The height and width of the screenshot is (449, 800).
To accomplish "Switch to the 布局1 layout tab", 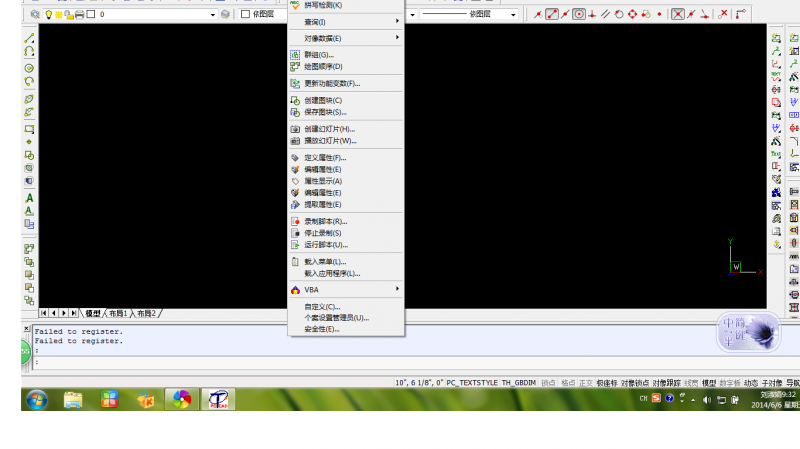I will [118, 313].
